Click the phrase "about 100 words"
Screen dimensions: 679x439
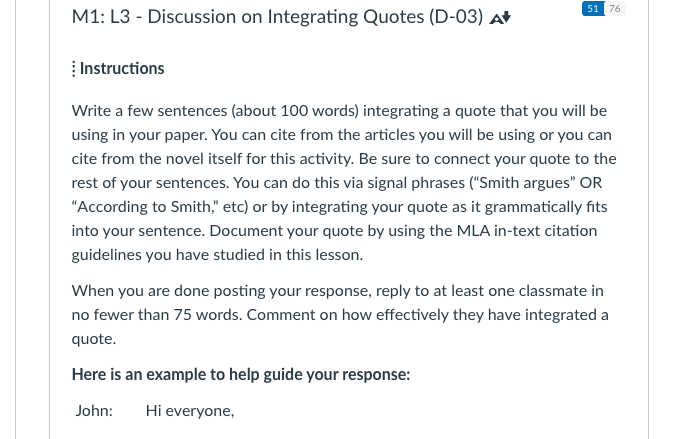coord(295,111)
